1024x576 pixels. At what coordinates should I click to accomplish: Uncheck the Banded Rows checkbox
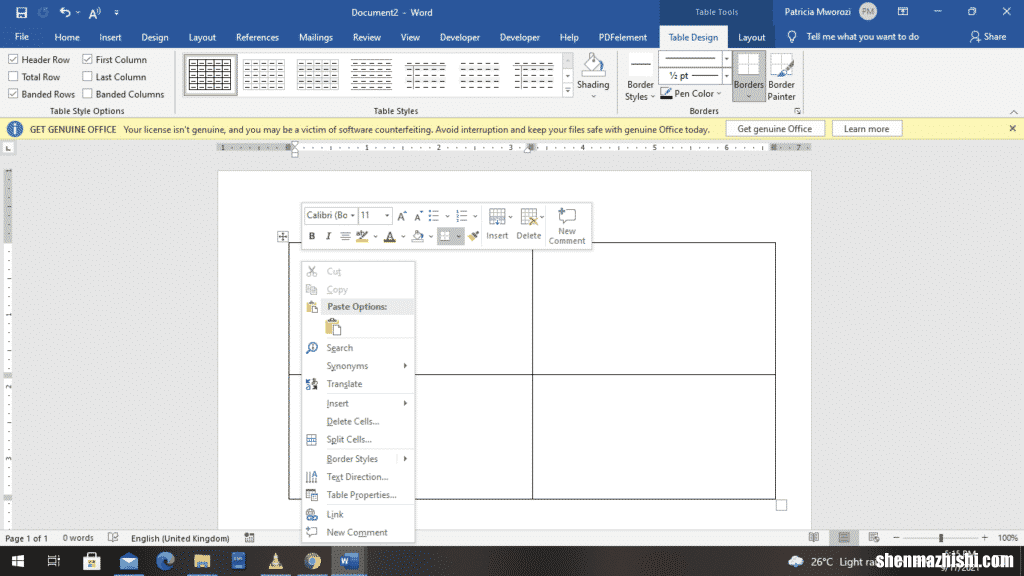tap(13, 94)
